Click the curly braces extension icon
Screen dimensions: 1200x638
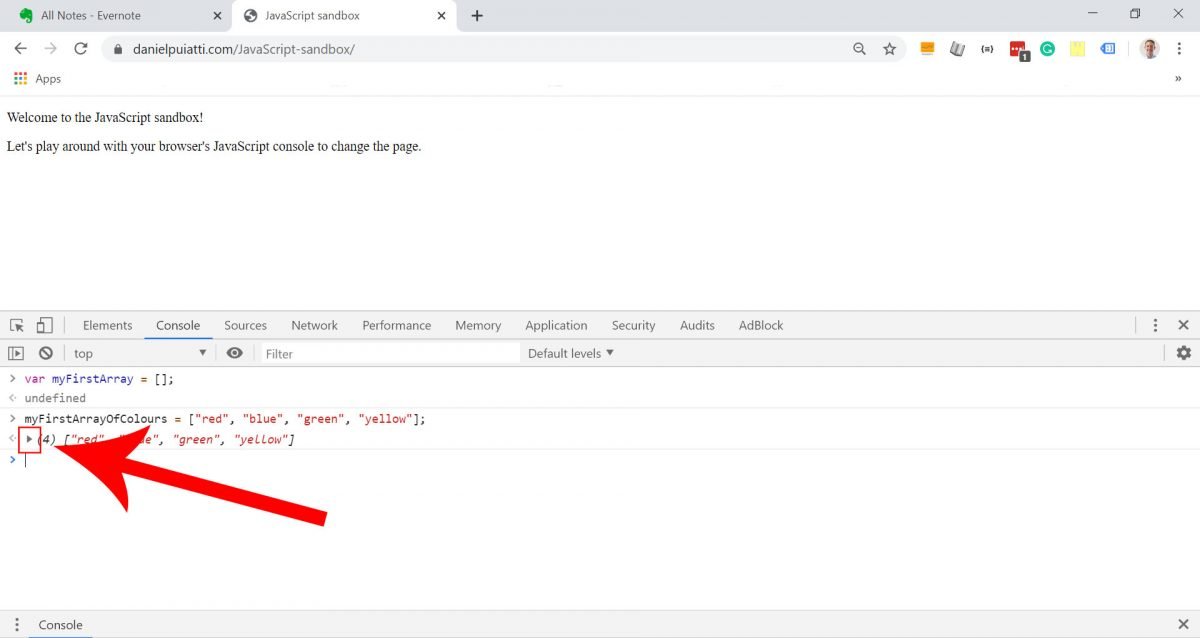(987, 49)
